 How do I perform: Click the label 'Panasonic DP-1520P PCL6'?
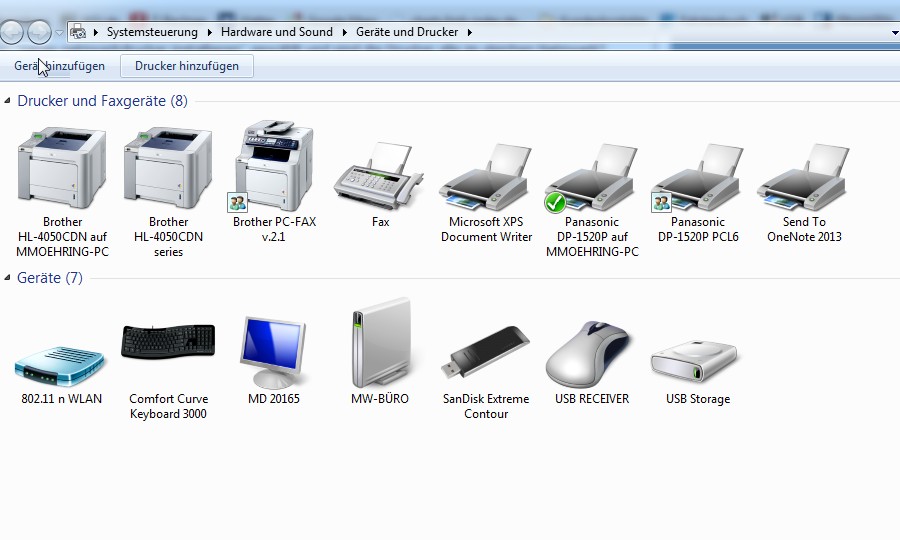tap(698, 229)
